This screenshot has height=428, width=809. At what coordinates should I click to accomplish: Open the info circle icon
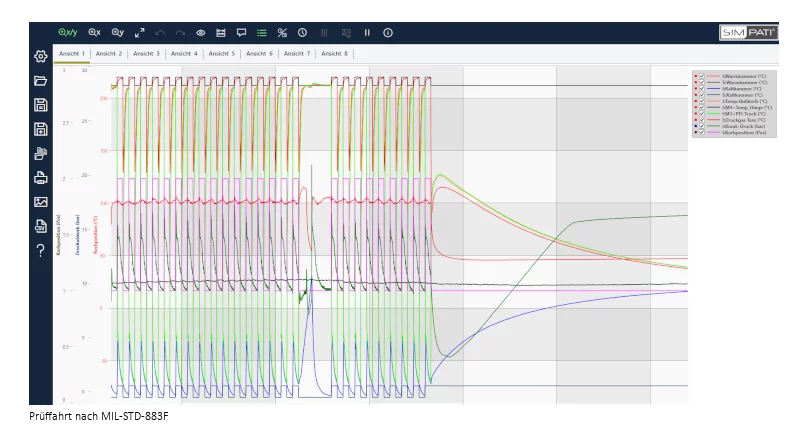point(388,32)
